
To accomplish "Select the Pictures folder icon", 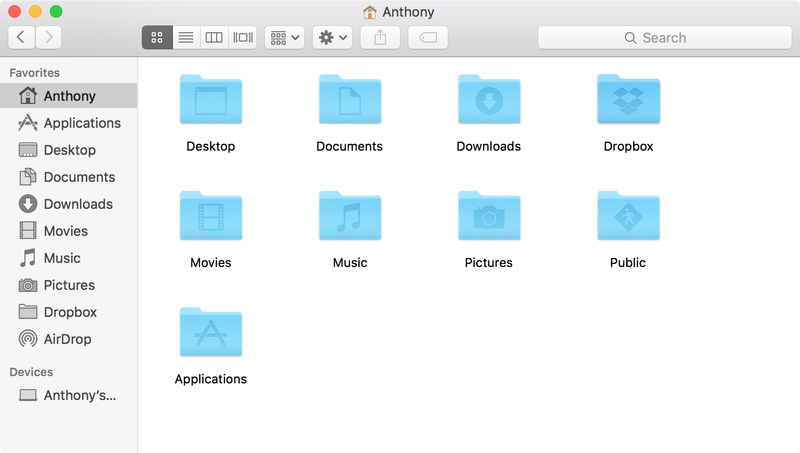I will 489,216.
